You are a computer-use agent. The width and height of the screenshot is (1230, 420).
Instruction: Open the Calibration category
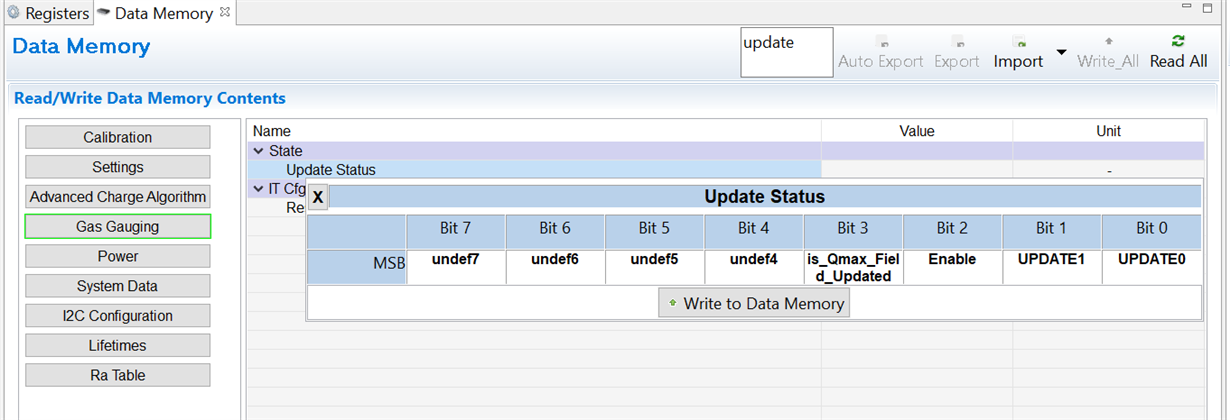click(x=118, y=137)
